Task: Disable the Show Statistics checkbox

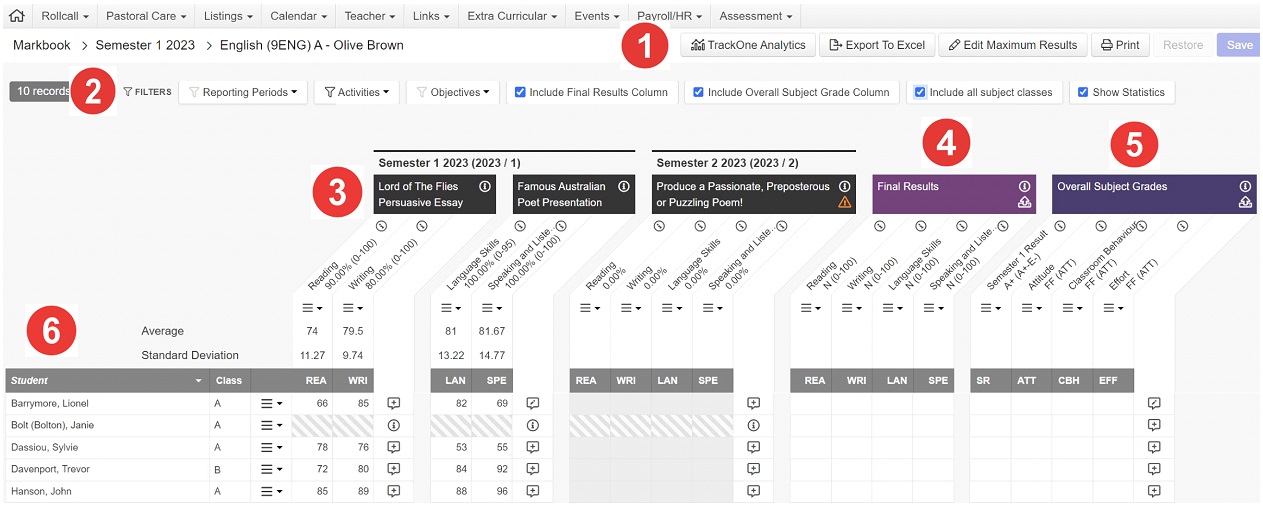Action: (1083, 92)
